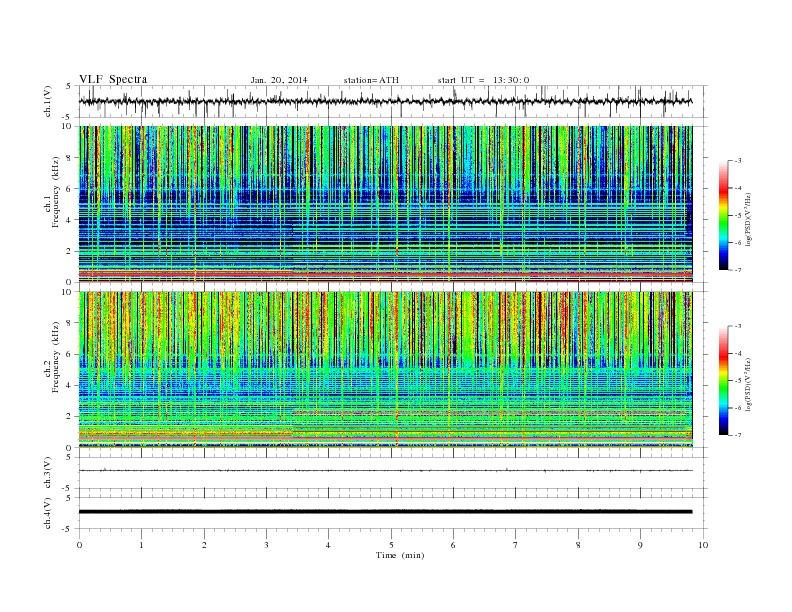Click the "VLF Spectra" title text
Image resolution: width=792 pixels, height=612 pixels.
[113, 79]
